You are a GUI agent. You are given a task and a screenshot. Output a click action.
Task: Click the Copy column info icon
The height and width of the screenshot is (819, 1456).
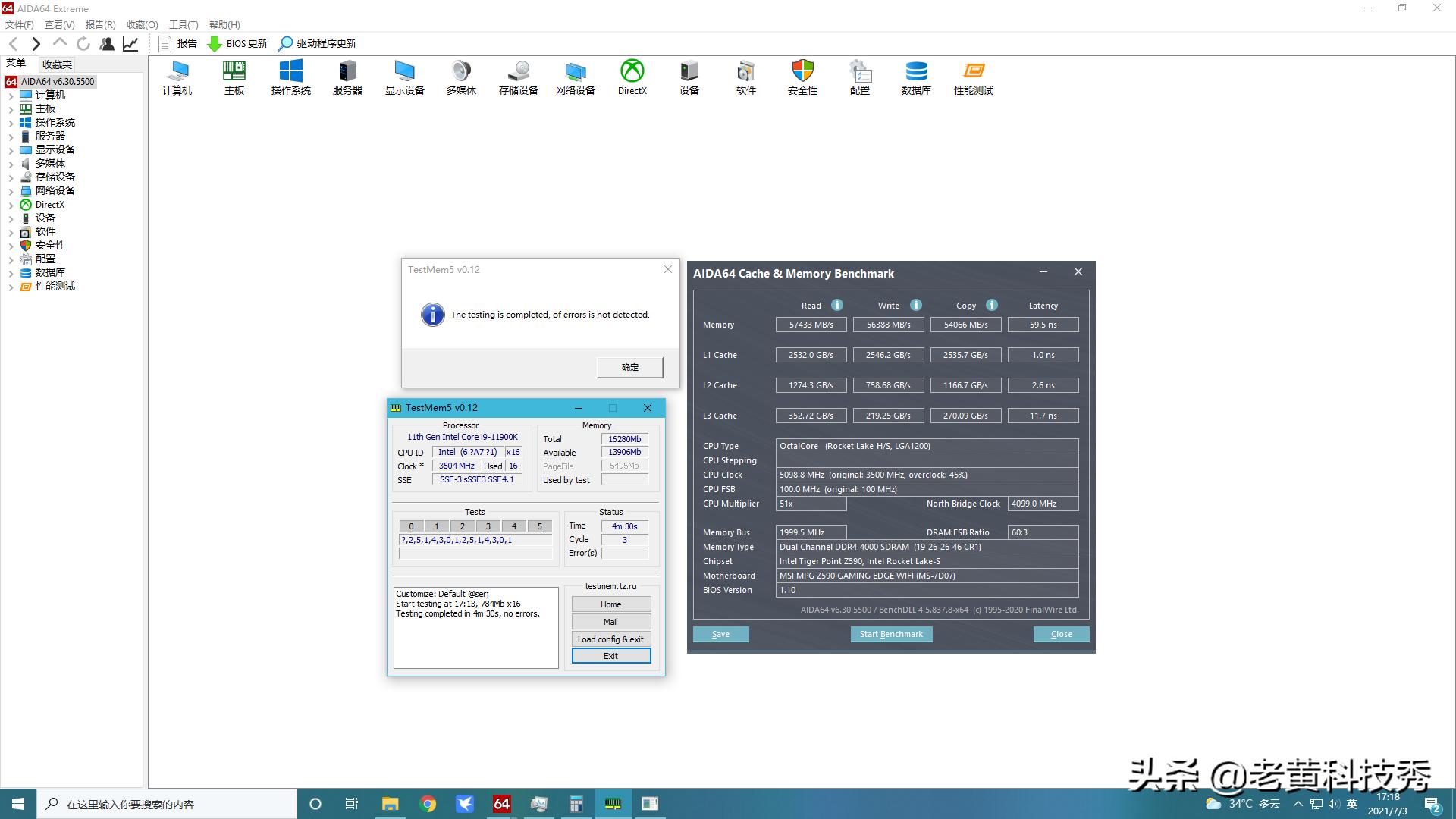pos(991,305)
